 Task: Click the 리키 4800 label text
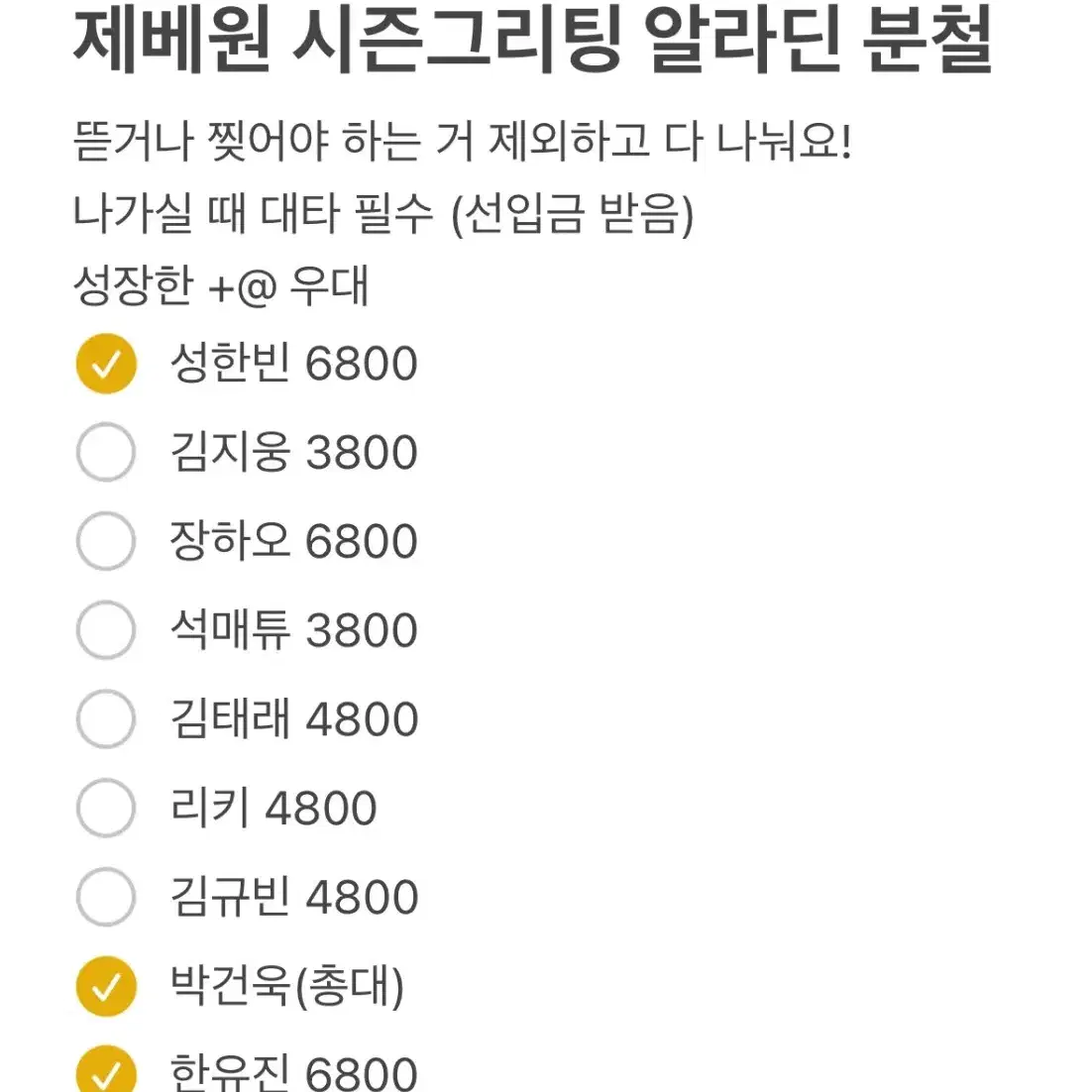click(x=273, y=808)
